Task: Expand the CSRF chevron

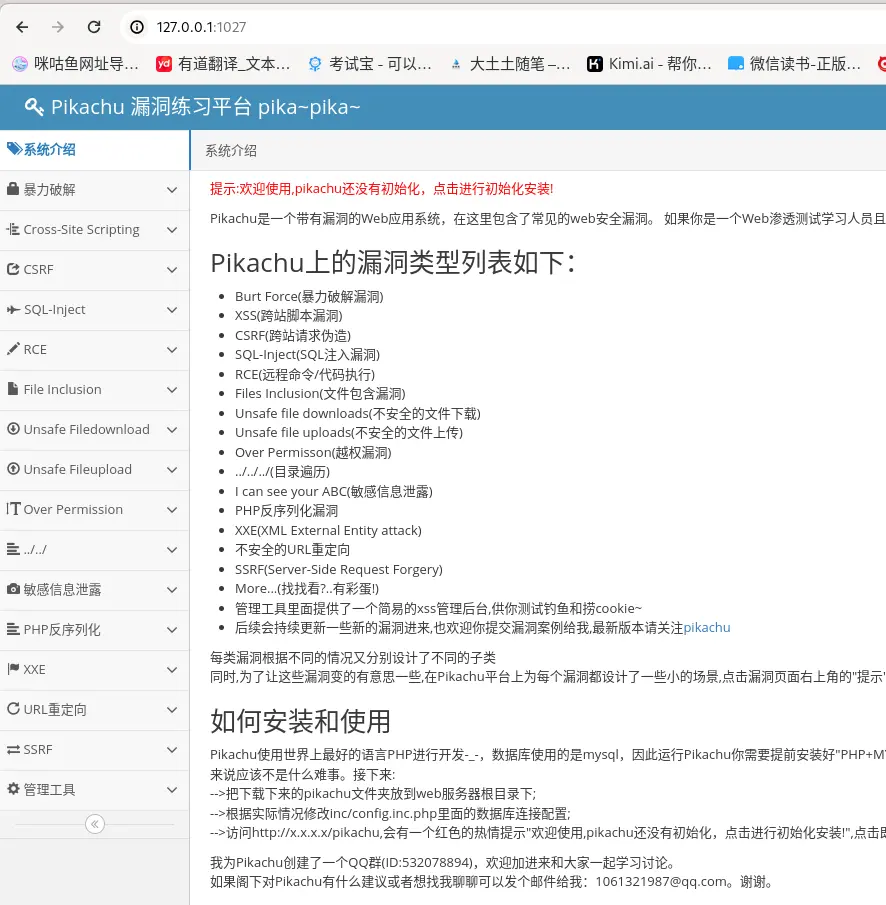Action: pos(171,270)
